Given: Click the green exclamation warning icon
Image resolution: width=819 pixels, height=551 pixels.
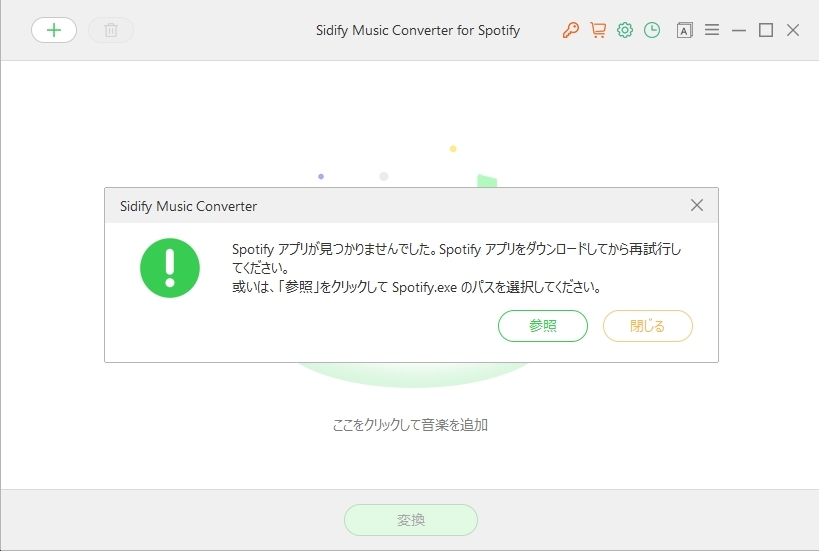Looking at the screenshot, I should (x=170, y=268).
